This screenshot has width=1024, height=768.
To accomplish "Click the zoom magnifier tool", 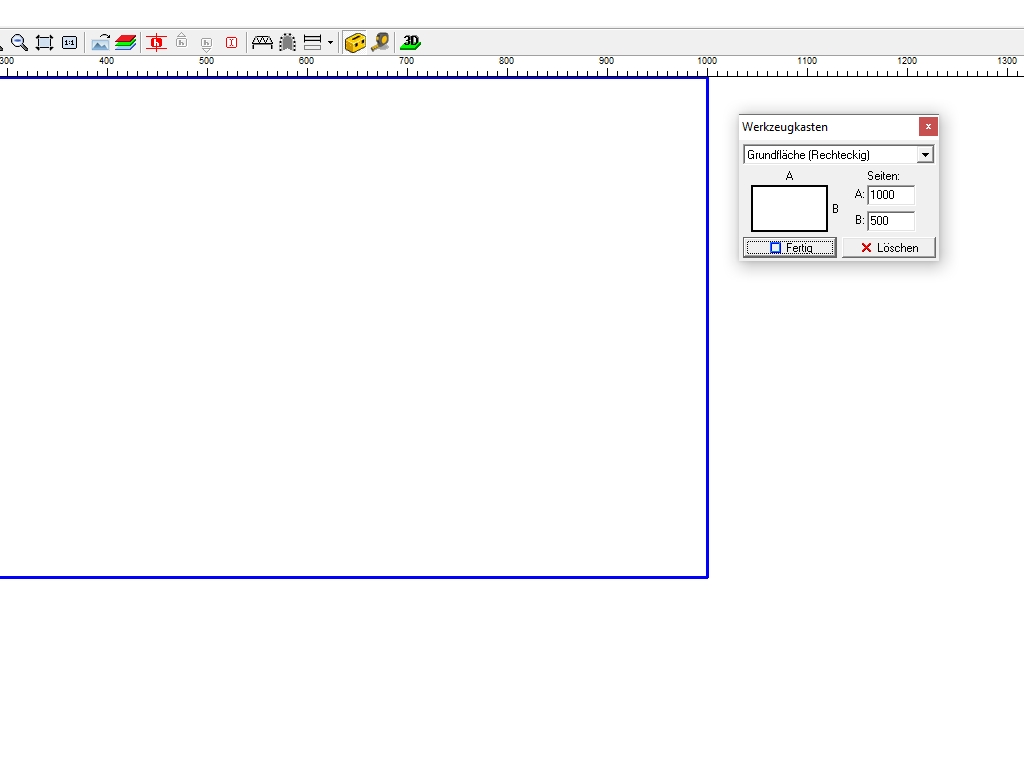I will pyautogui.click(x=19, y=42).
